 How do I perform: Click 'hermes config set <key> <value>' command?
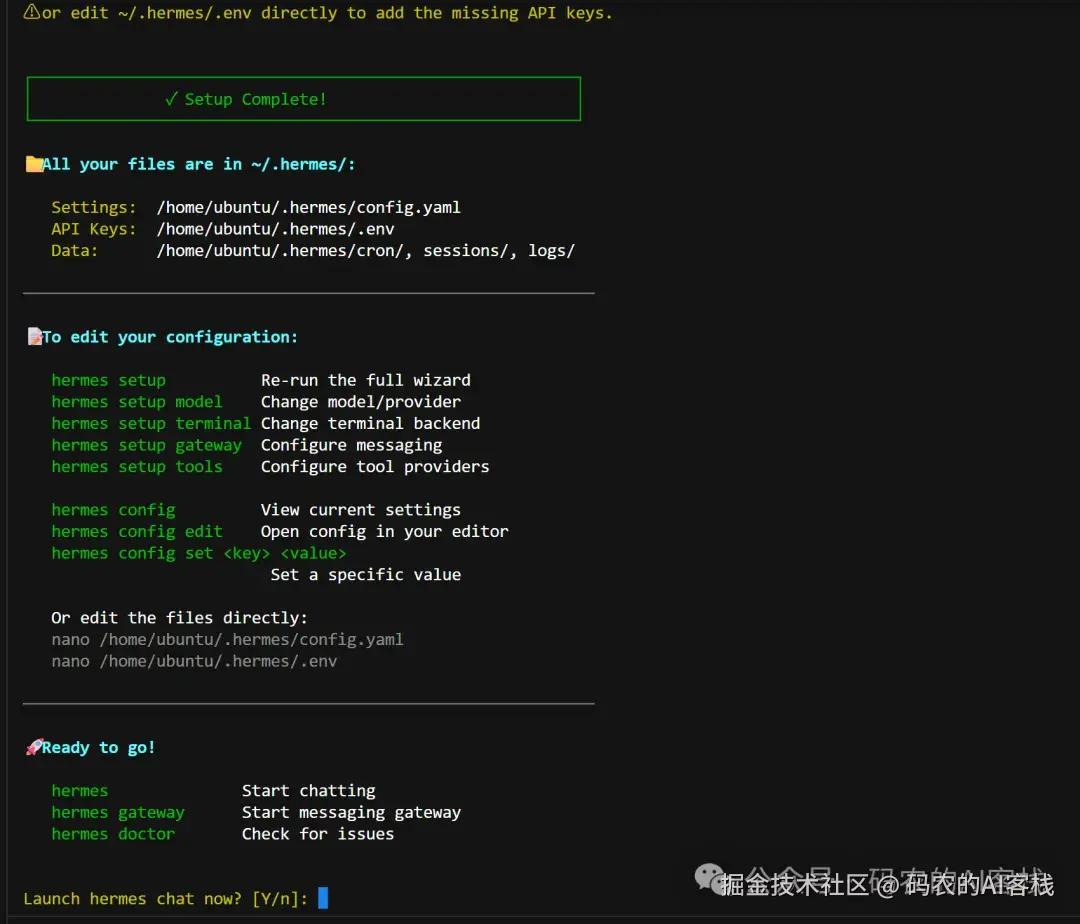pyautogui.click(x=198, y=553)
